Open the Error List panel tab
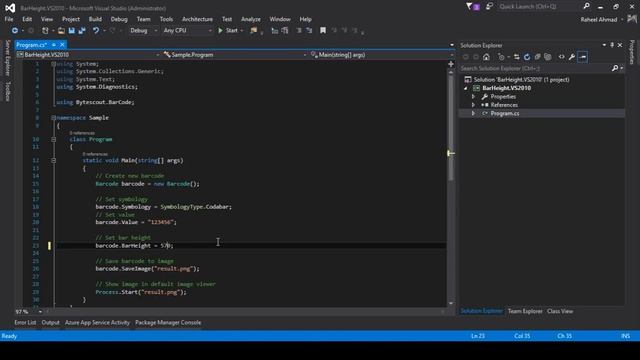 coord(25,323)
